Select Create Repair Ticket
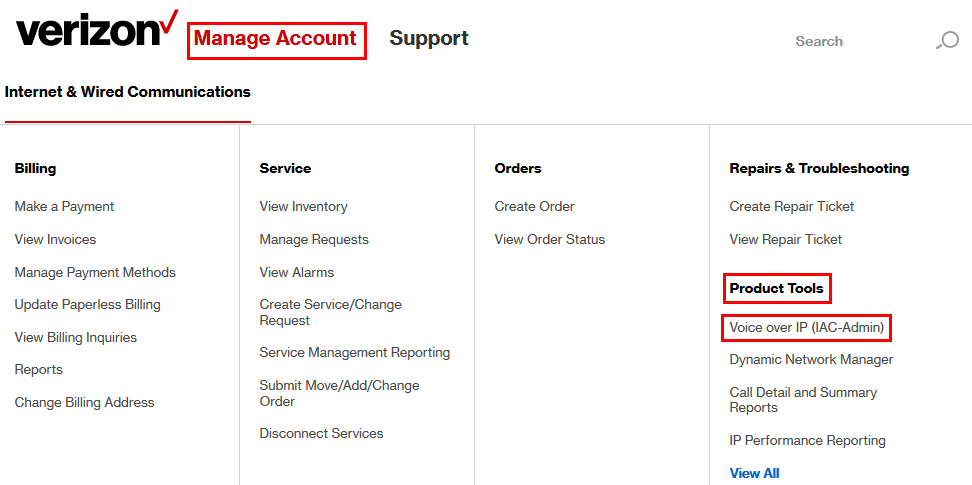 click(x=792, y=207)
